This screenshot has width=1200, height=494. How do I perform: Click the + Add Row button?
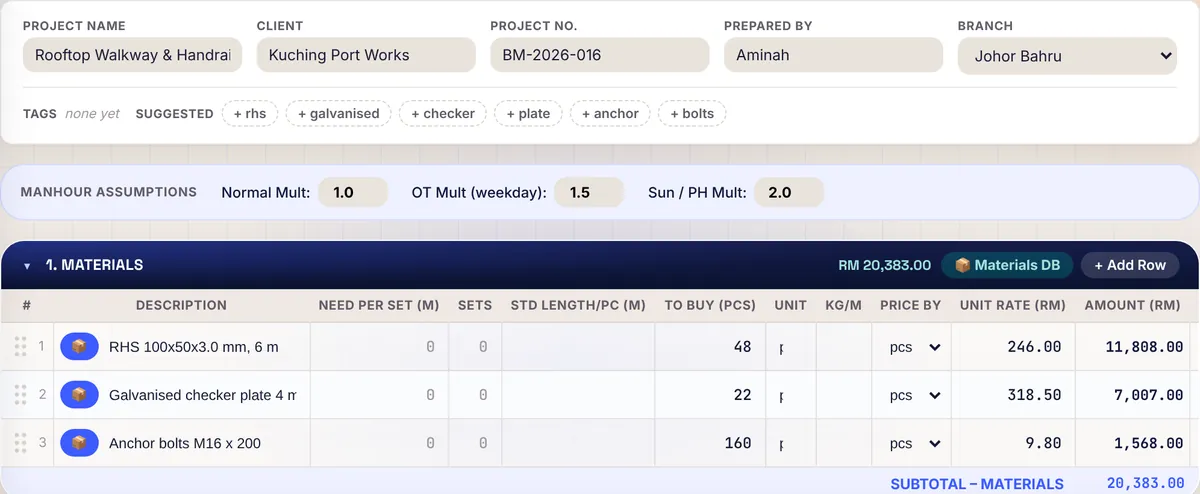coord(1130,265)
